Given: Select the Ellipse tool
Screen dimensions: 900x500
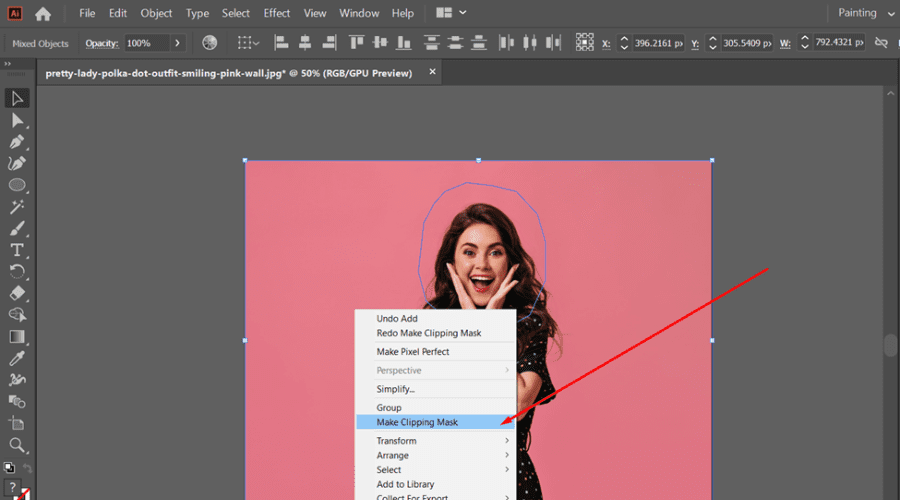Looking at the screenshot, I should pos(17,185).
